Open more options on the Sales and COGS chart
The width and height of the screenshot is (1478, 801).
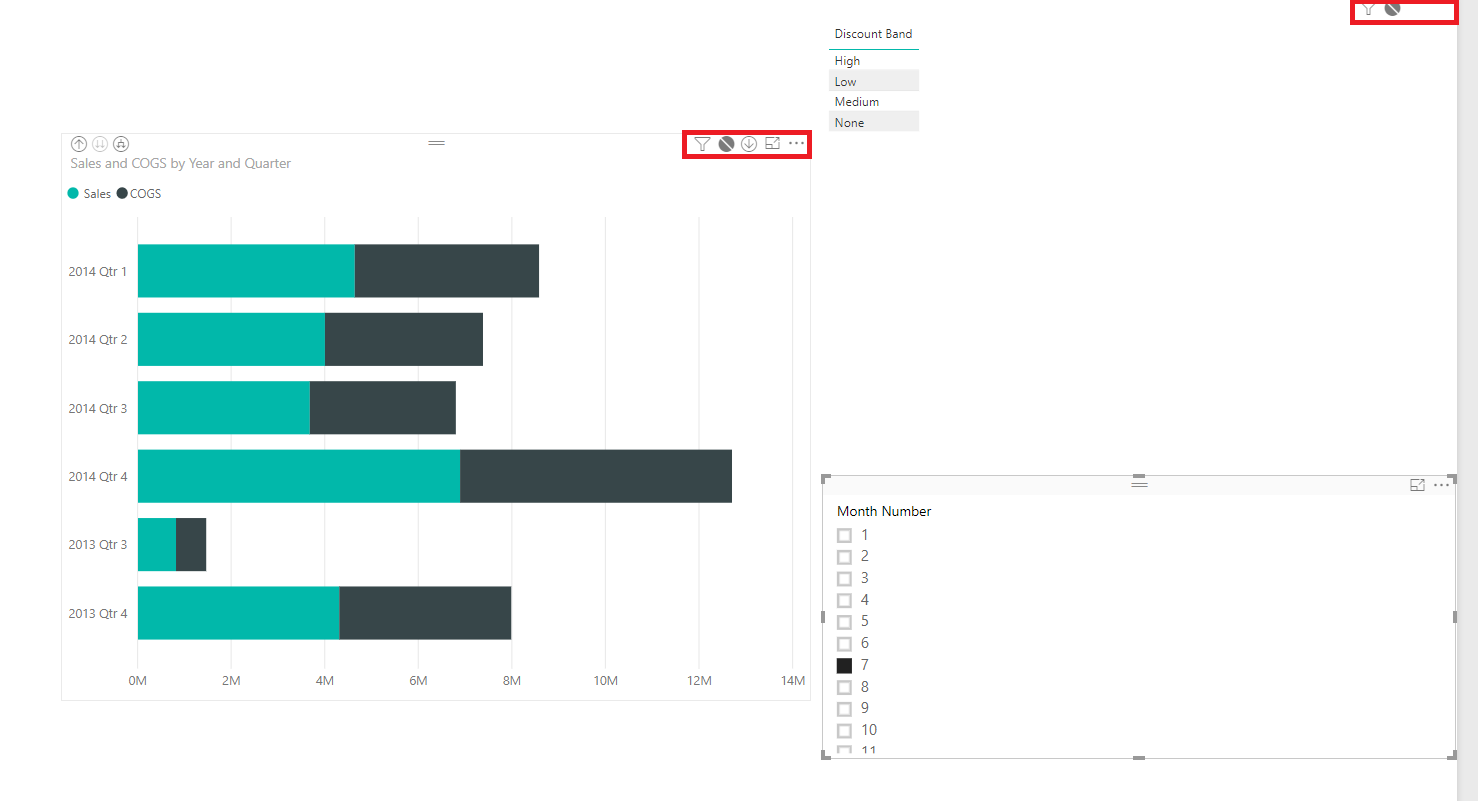[796, 144]
